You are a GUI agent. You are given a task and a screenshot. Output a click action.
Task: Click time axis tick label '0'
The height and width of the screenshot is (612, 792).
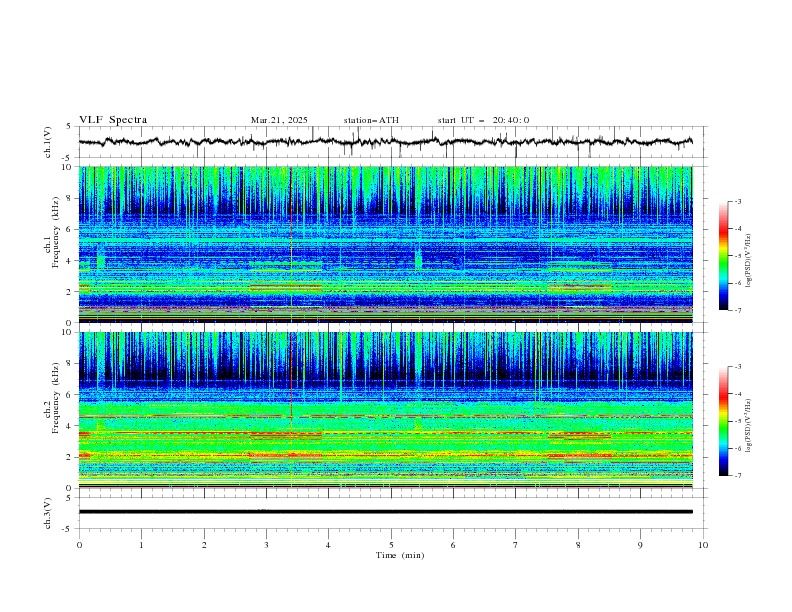(x=79, y=545)
